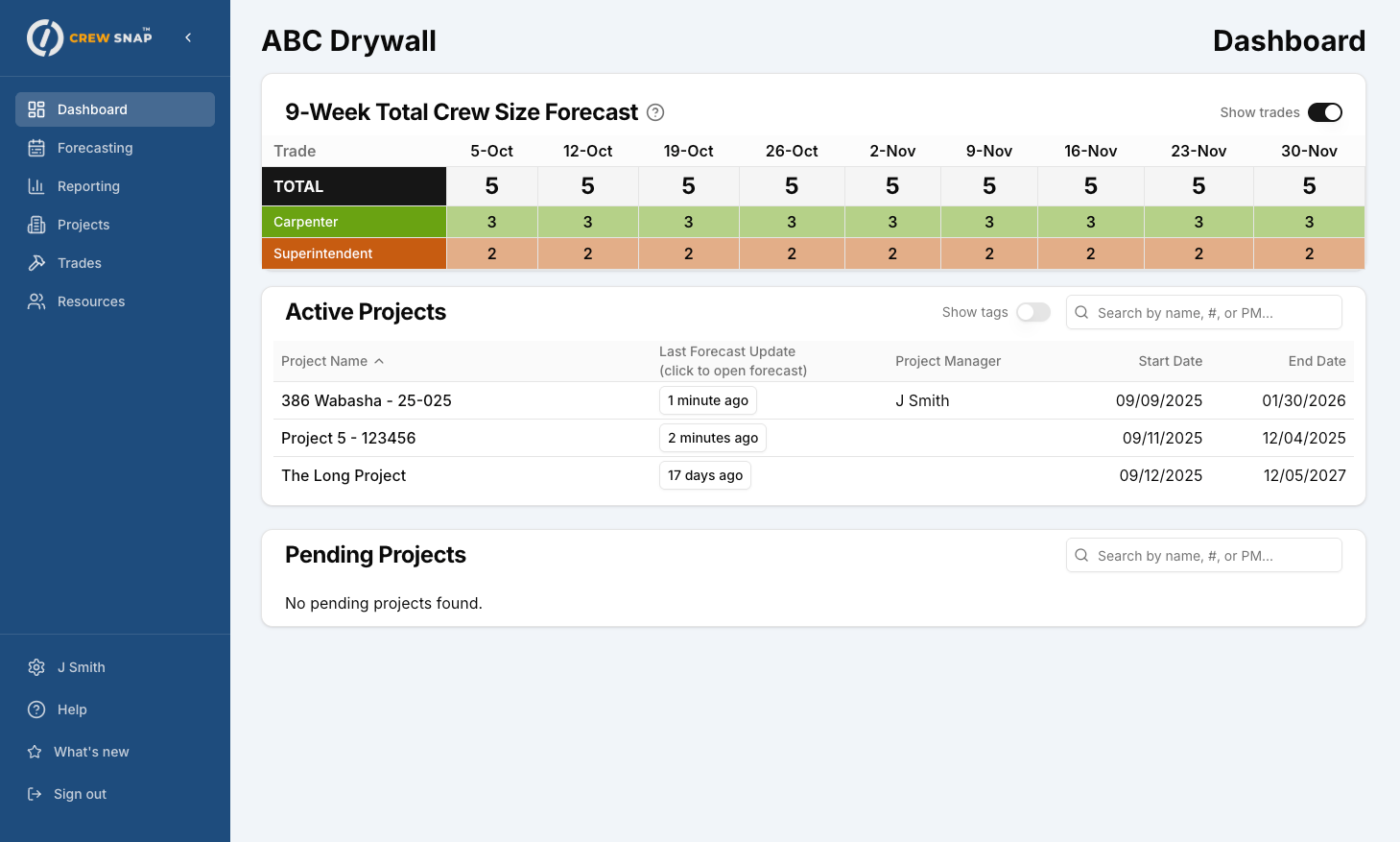
Task: Click the Projects building icon
Action: pyautogui.click(x=36, y=225)
